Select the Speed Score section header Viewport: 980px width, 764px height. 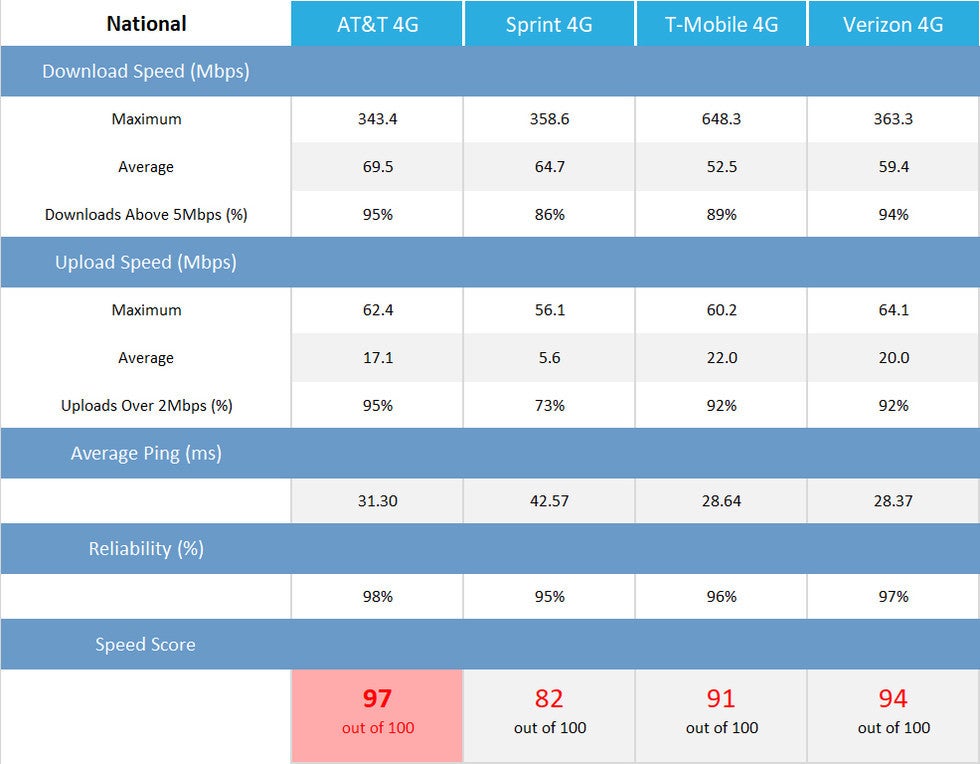[146, 645]
